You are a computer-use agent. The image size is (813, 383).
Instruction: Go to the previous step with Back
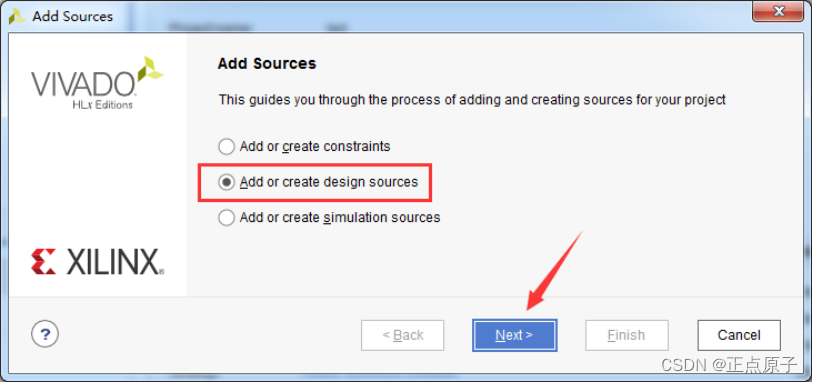pos(402,335)
